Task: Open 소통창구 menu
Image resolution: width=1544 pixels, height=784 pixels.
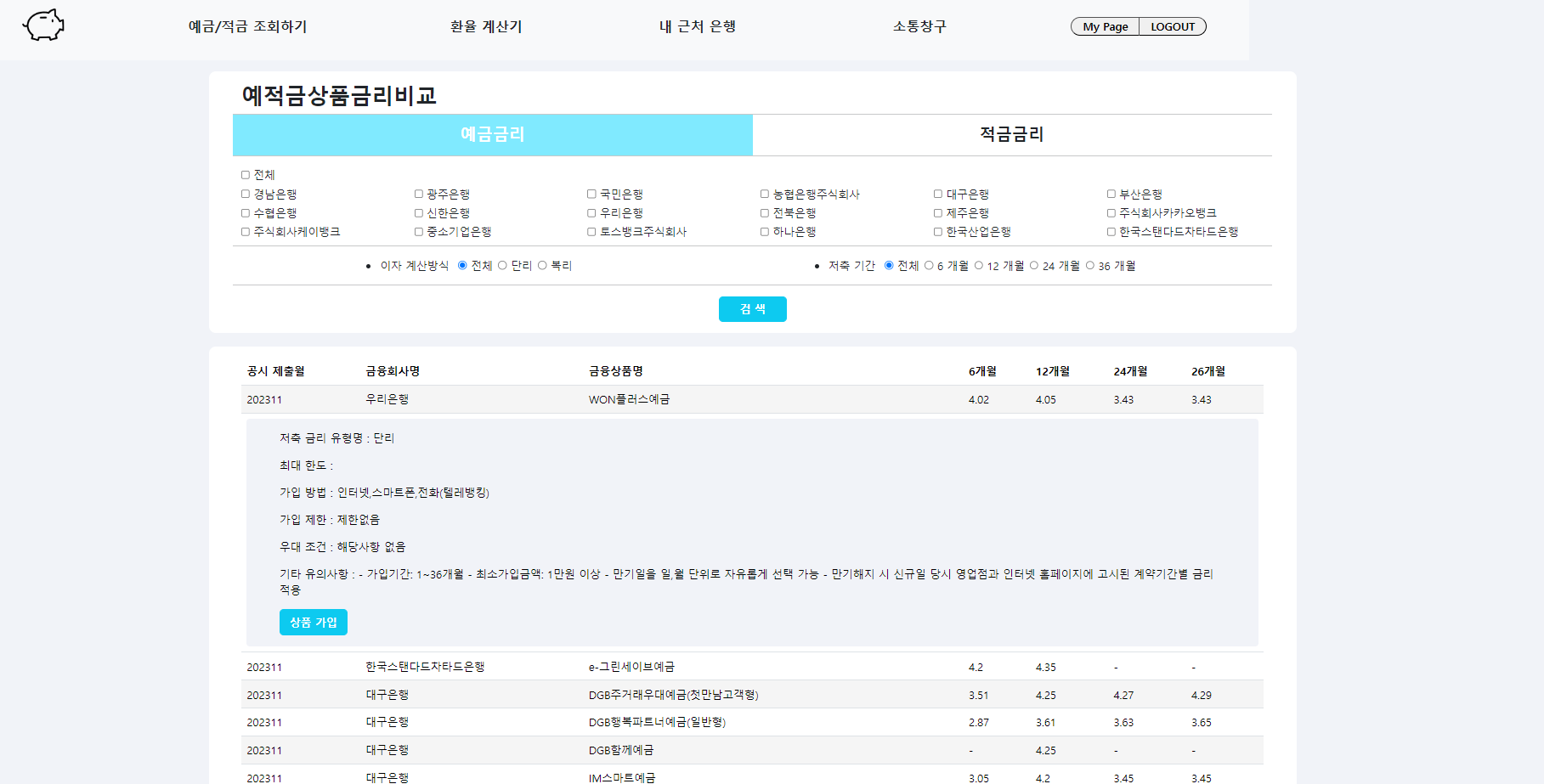Action: 919,26
